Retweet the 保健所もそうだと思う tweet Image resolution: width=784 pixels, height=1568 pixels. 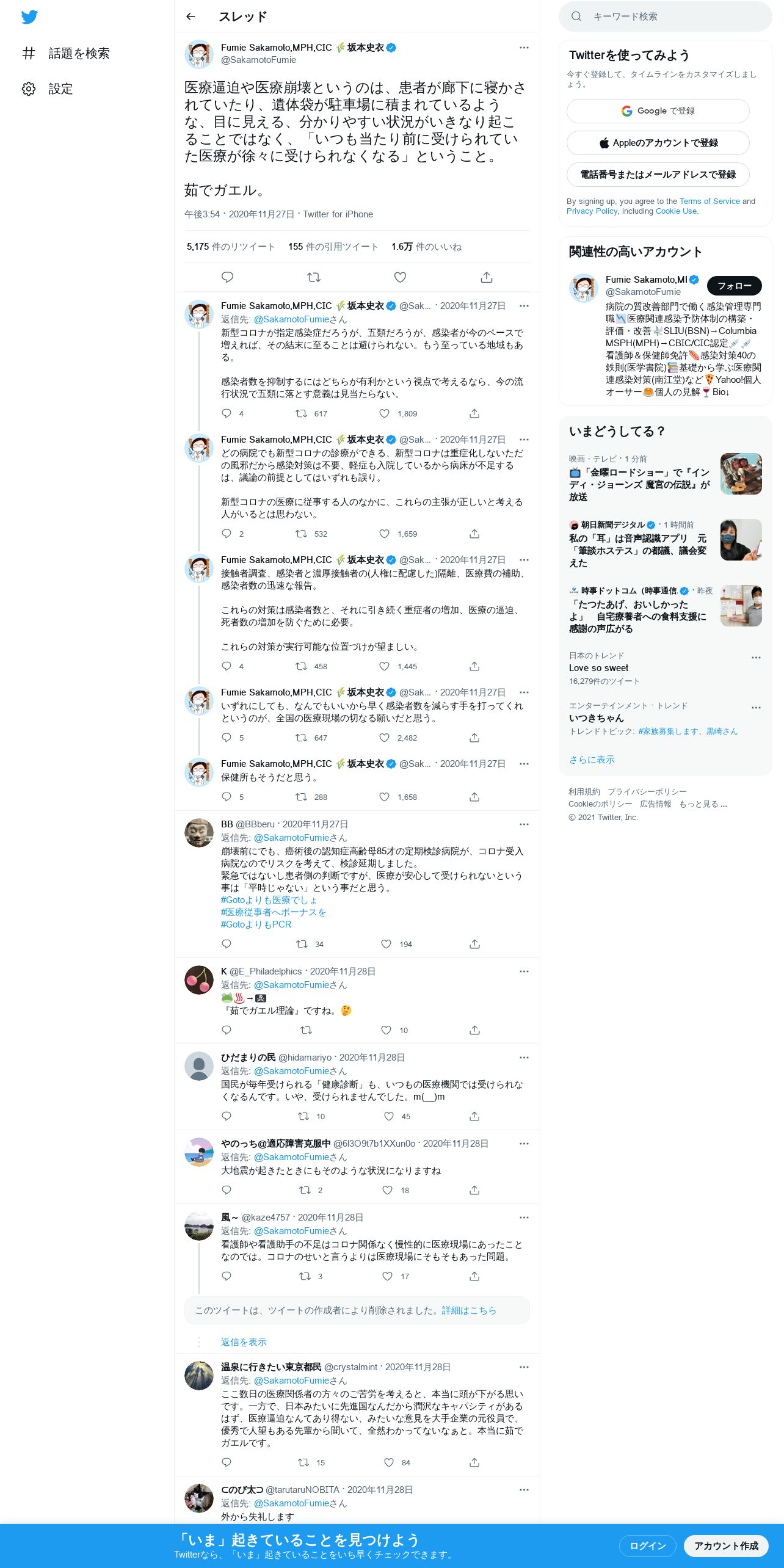coord(301,797)
